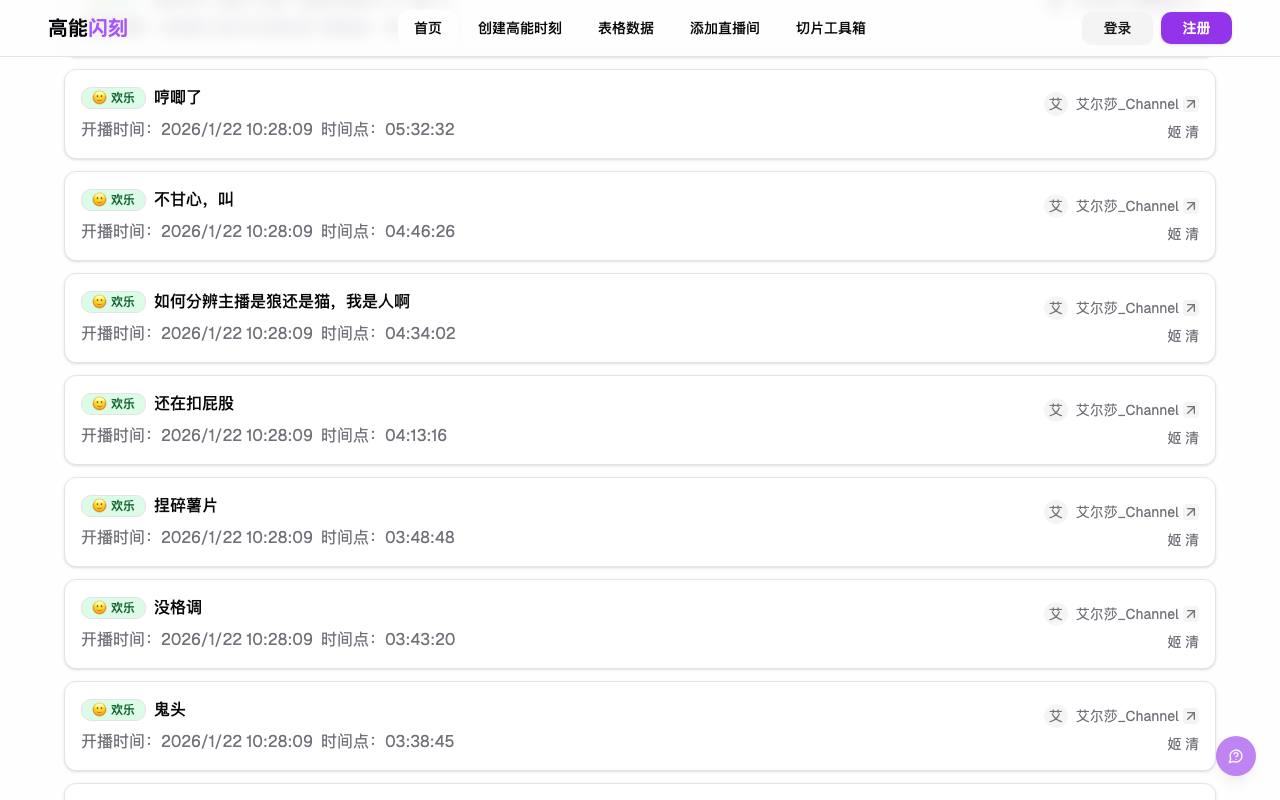
Task: Click external link arrow in 不甘心，叫 card
Action: 1191,206
